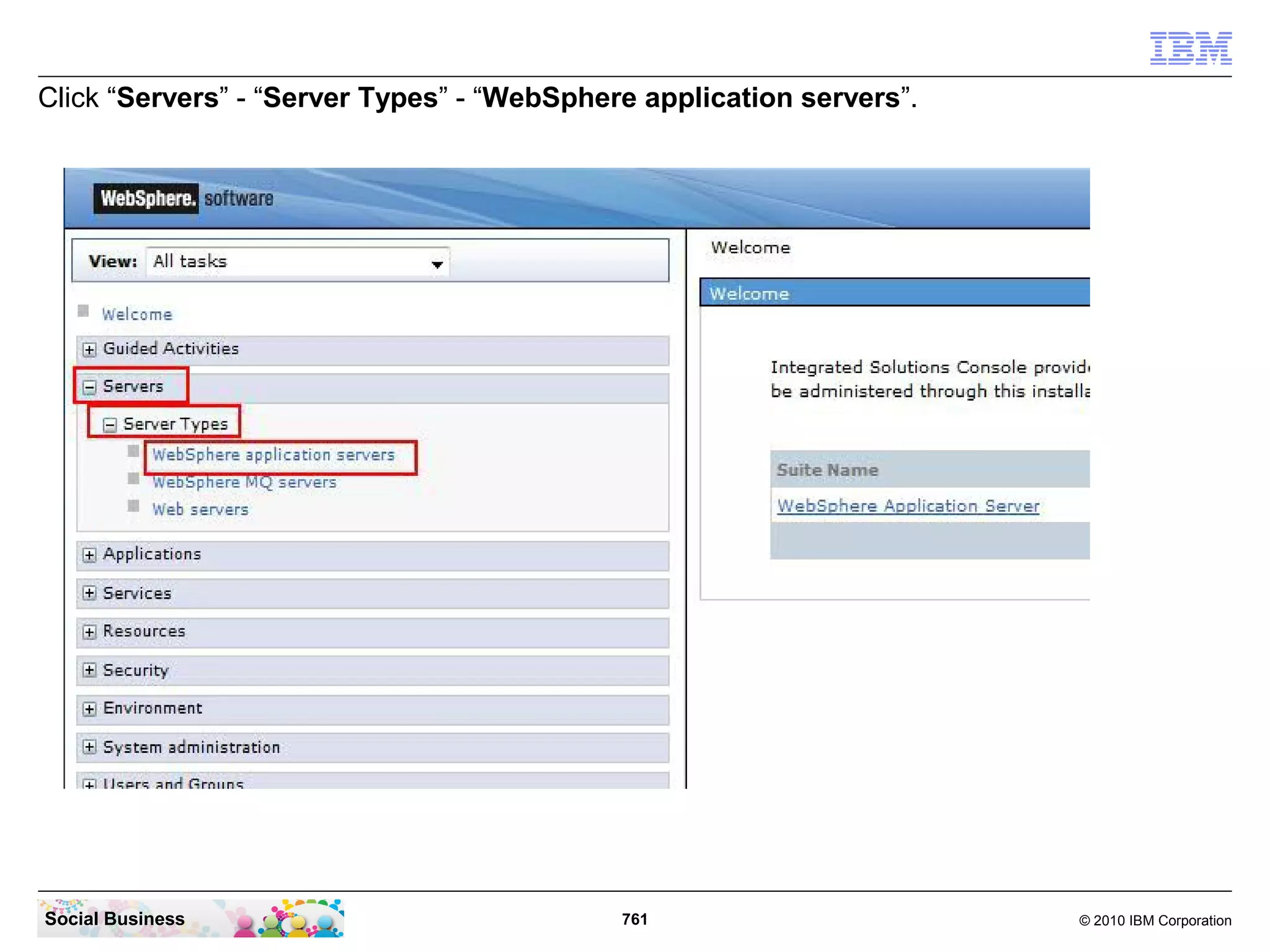
Task: Click the Suite Name column header
Action: 827,470
